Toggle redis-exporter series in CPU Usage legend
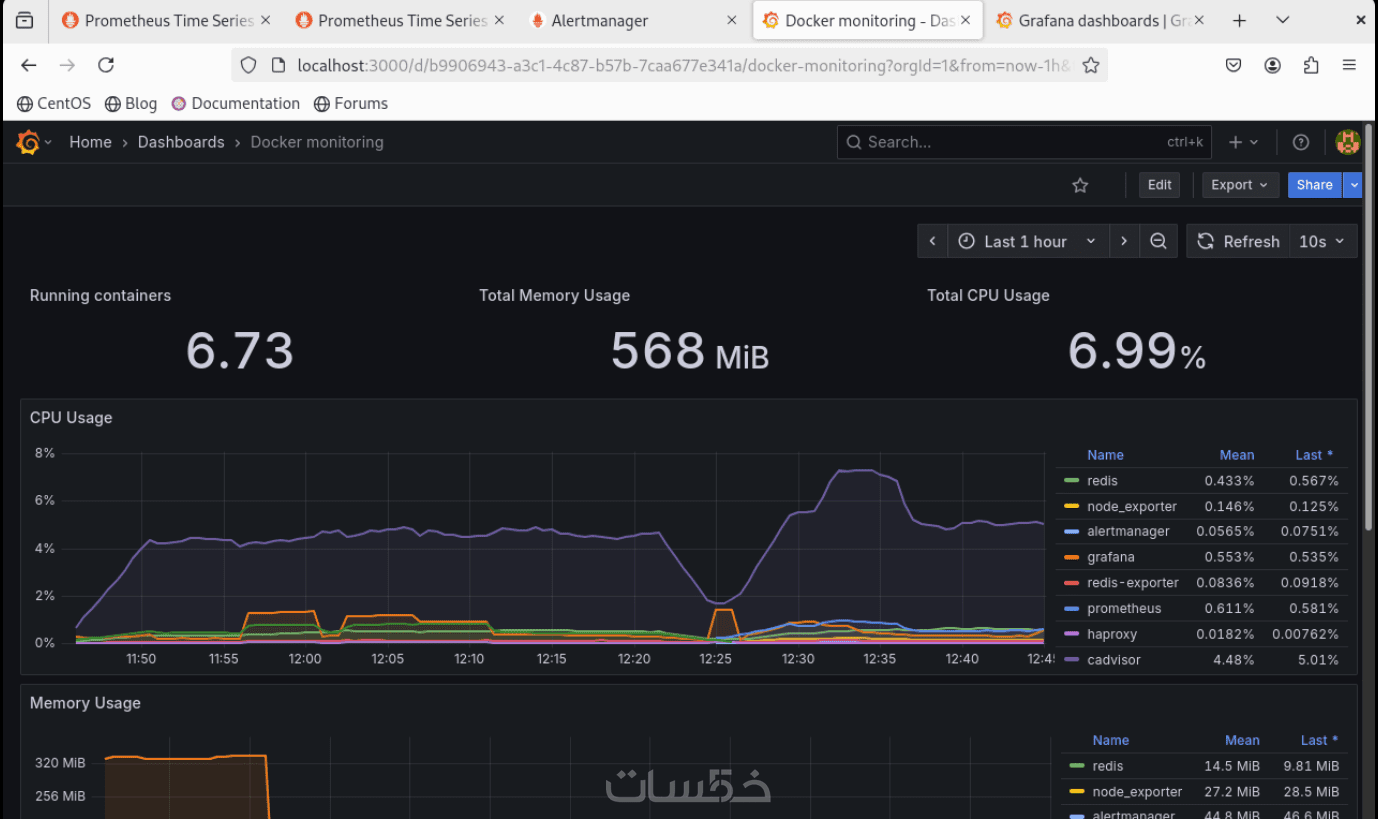The height and width of the screenshot is (819, 1378). 1133,583
